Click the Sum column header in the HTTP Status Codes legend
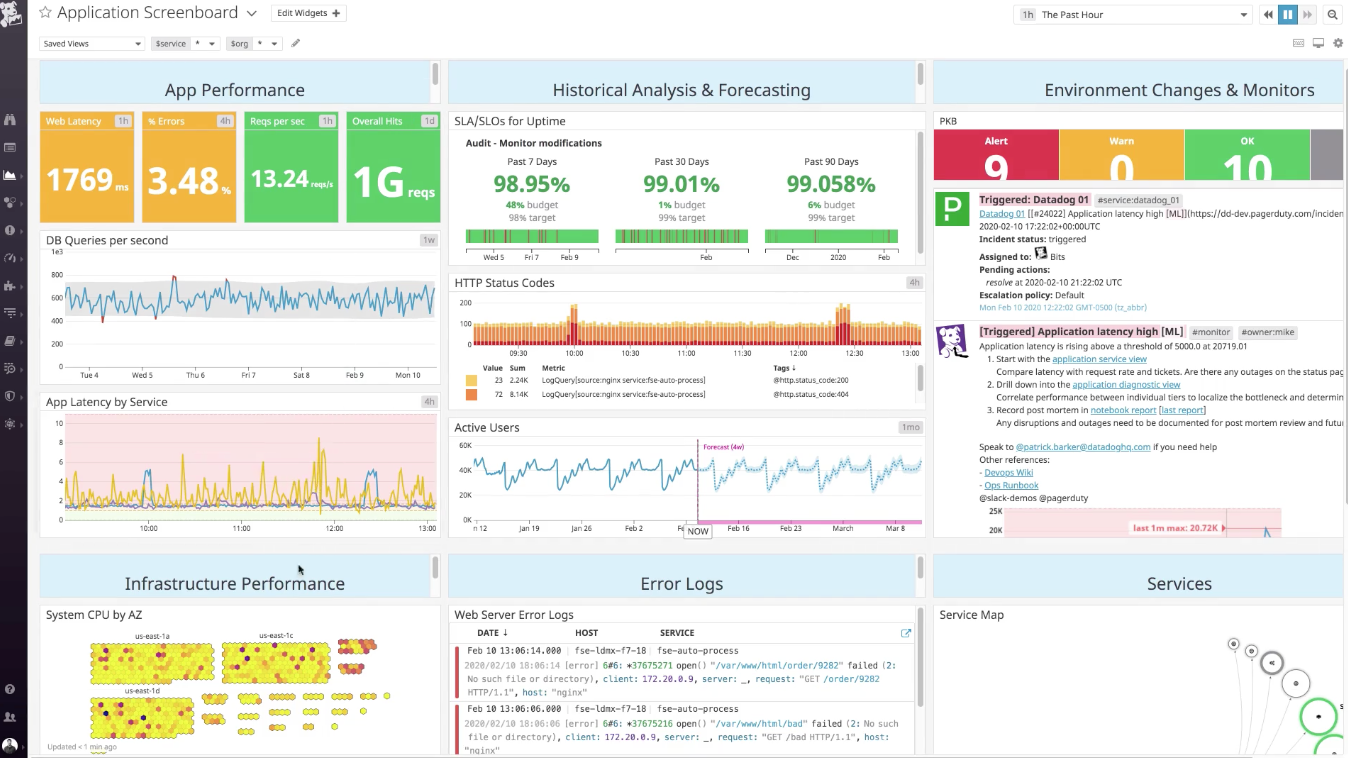Image resolution: width=1348 pixels, height=758 pixels. click(518, 368)
